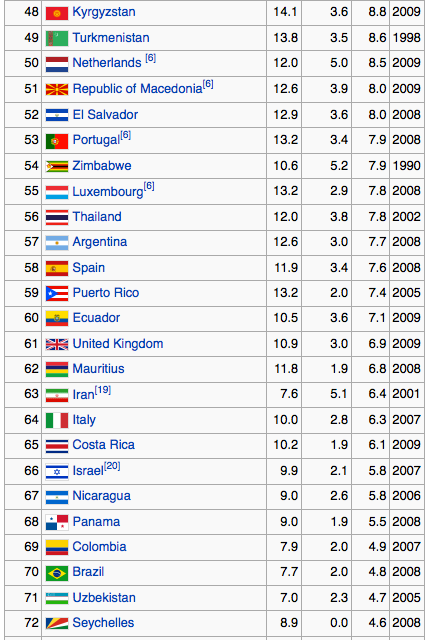Select the Thailand row's 2002 year cell
The height and width of the screenshot is (640, 428).
pos(406,217)
